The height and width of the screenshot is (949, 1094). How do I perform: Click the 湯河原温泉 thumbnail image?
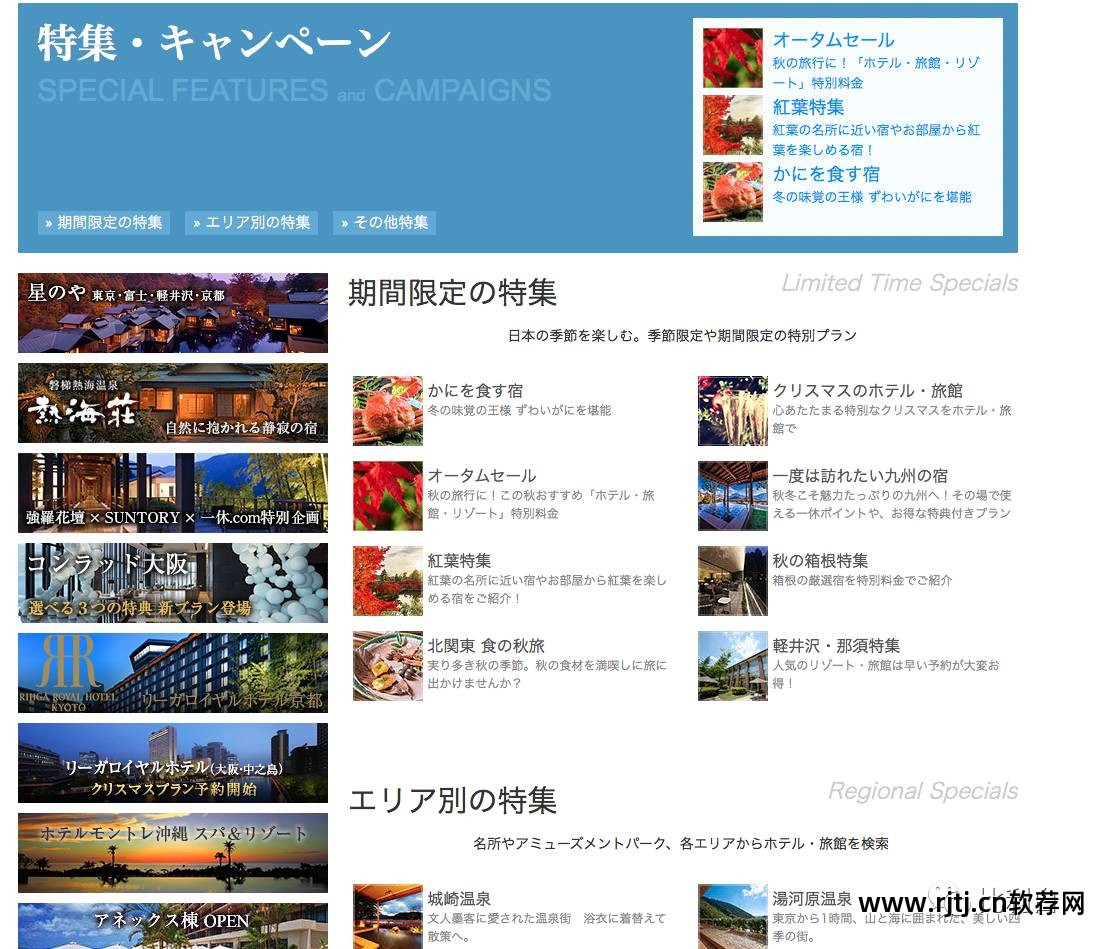733,916
